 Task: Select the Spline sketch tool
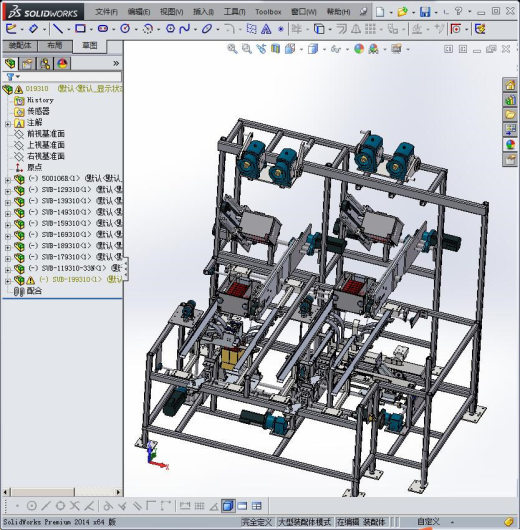(185, 29)
